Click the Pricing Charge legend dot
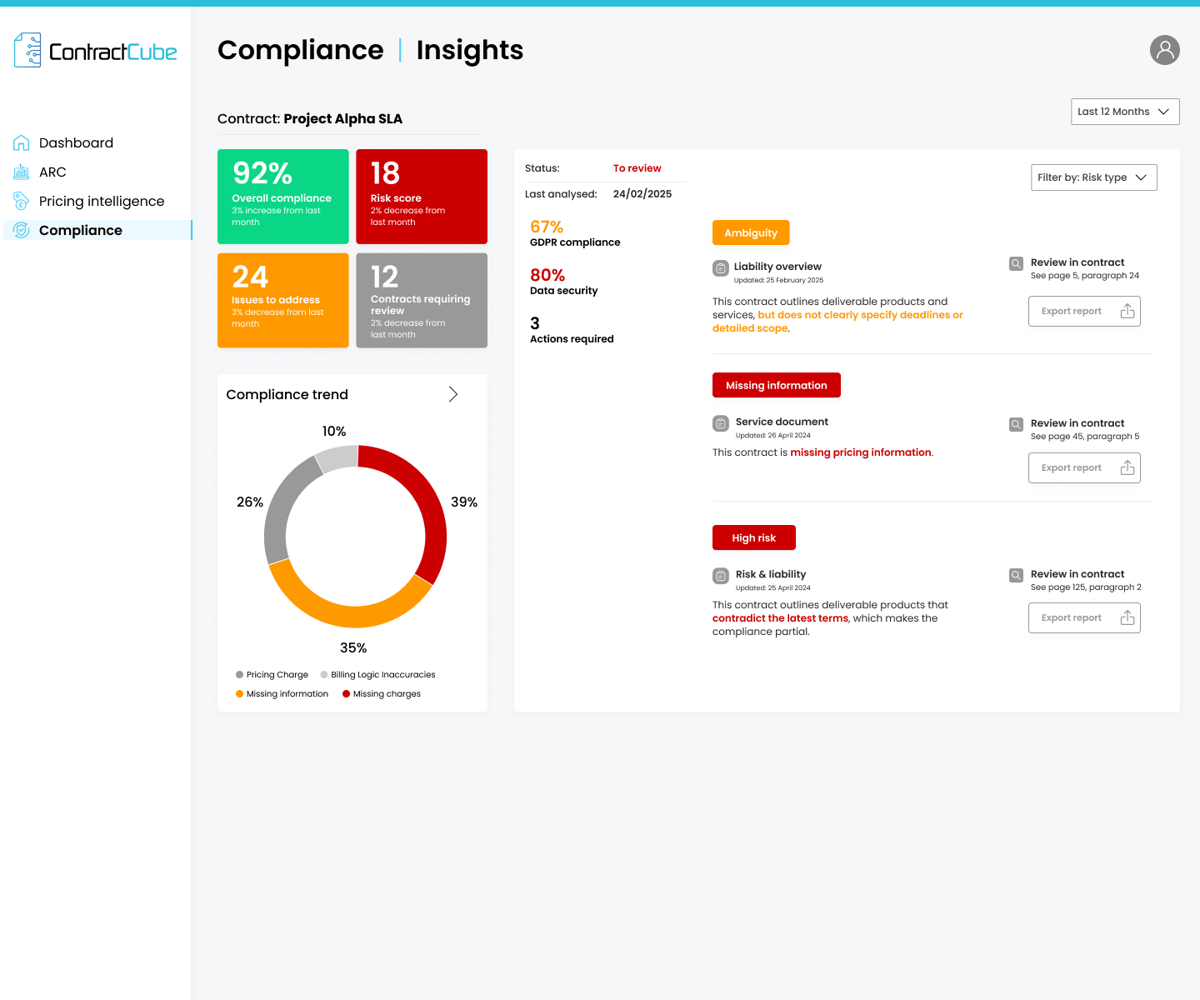The image size is (1200, 1000). [240, 675]
